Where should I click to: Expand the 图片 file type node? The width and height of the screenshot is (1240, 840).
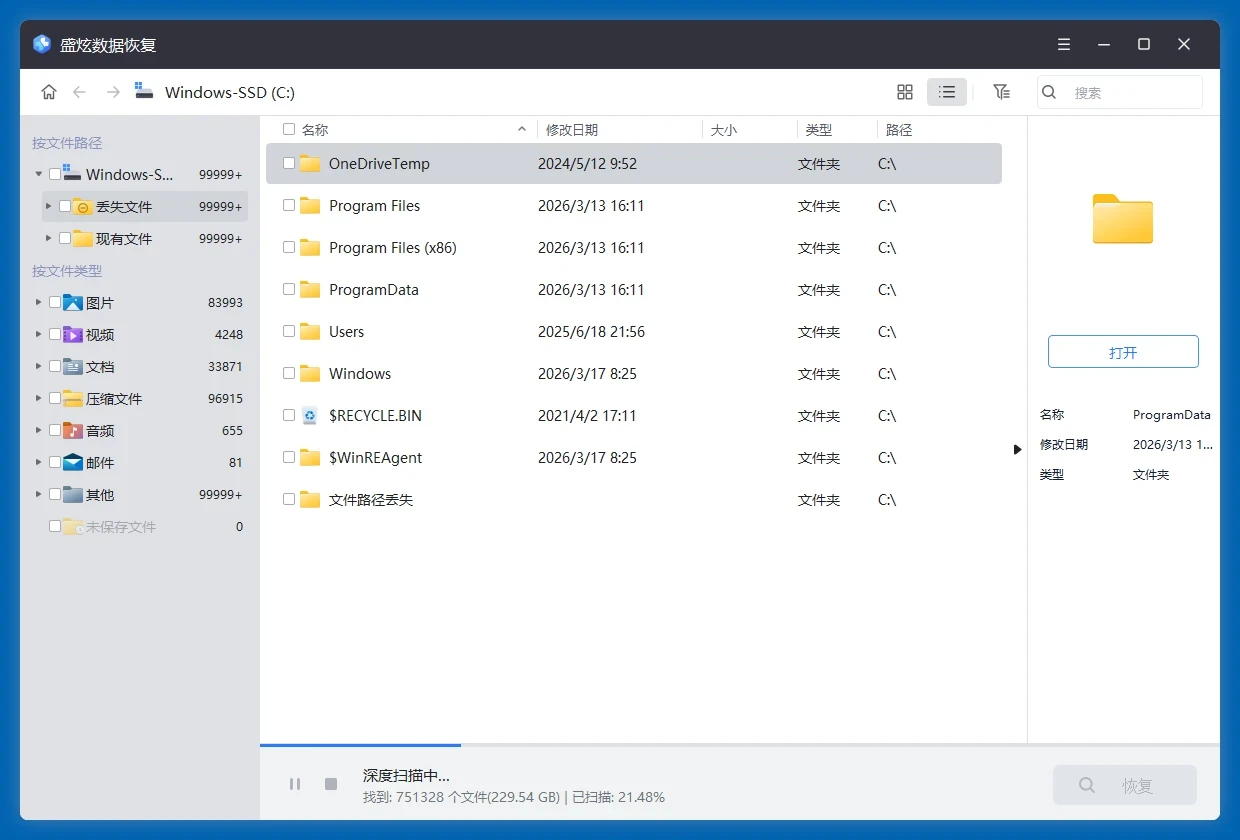click(39, 302)
